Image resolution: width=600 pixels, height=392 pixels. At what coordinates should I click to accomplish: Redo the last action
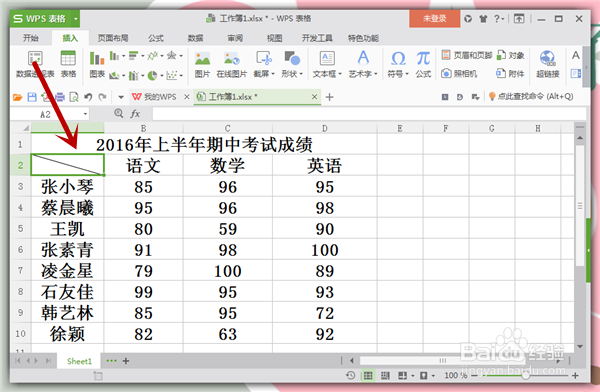pos(102,97)
